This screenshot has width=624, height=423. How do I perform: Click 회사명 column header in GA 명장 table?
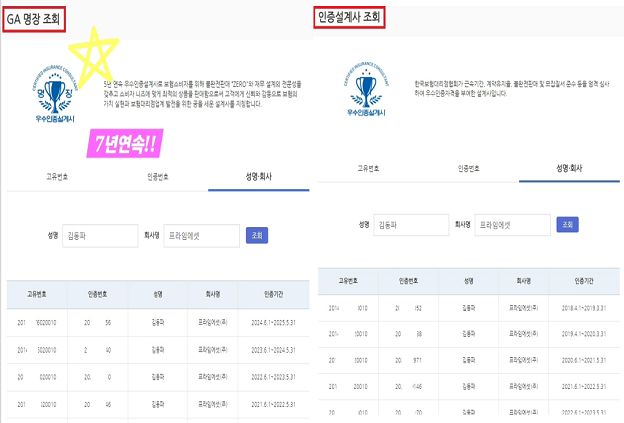click(x=213, y=294)
